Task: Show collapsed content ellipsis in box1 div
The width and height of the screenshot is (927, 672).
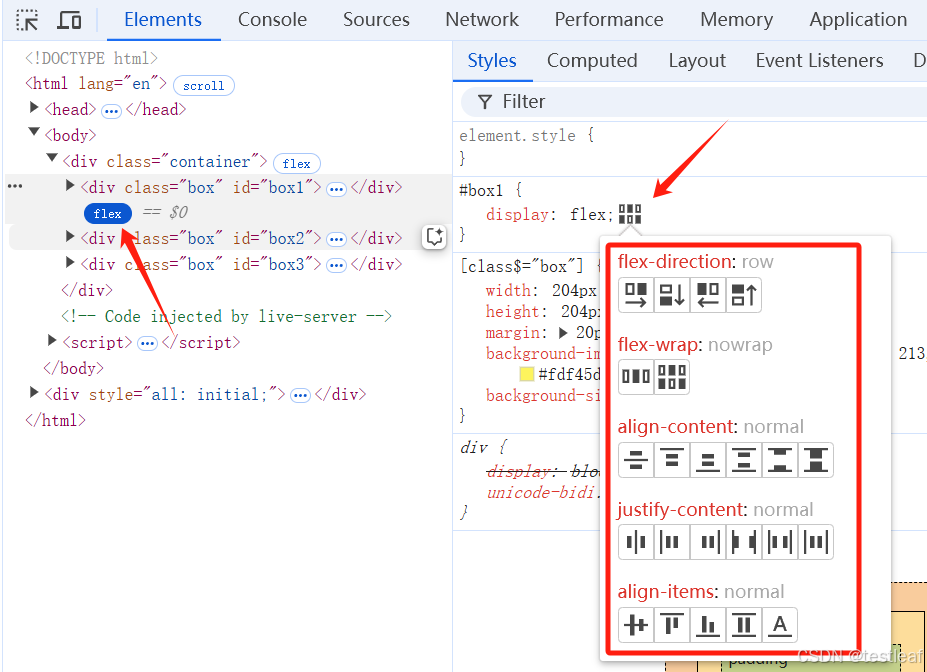Action: pos(336,189)
